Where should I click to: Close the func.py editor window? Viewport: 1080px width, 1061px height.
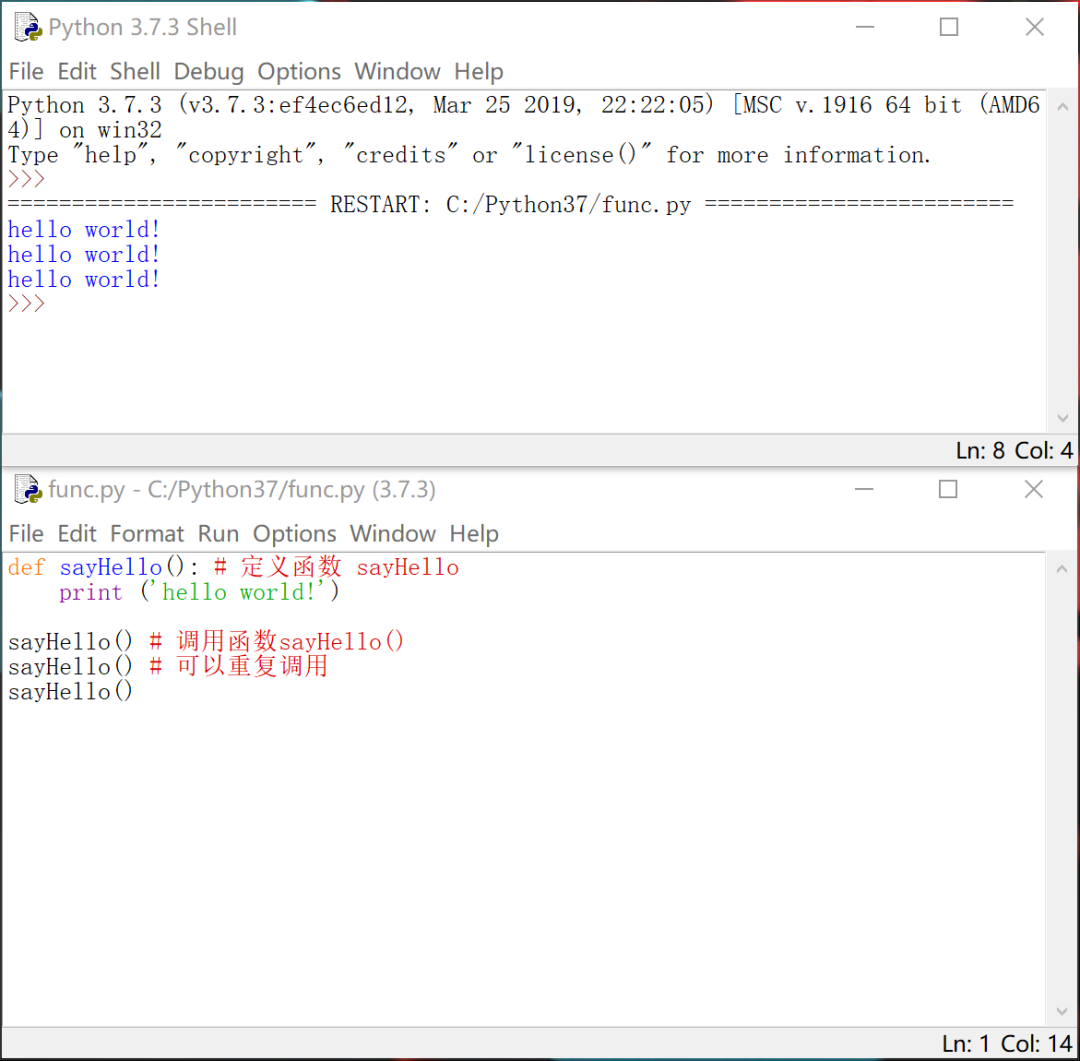(1034, 489)
